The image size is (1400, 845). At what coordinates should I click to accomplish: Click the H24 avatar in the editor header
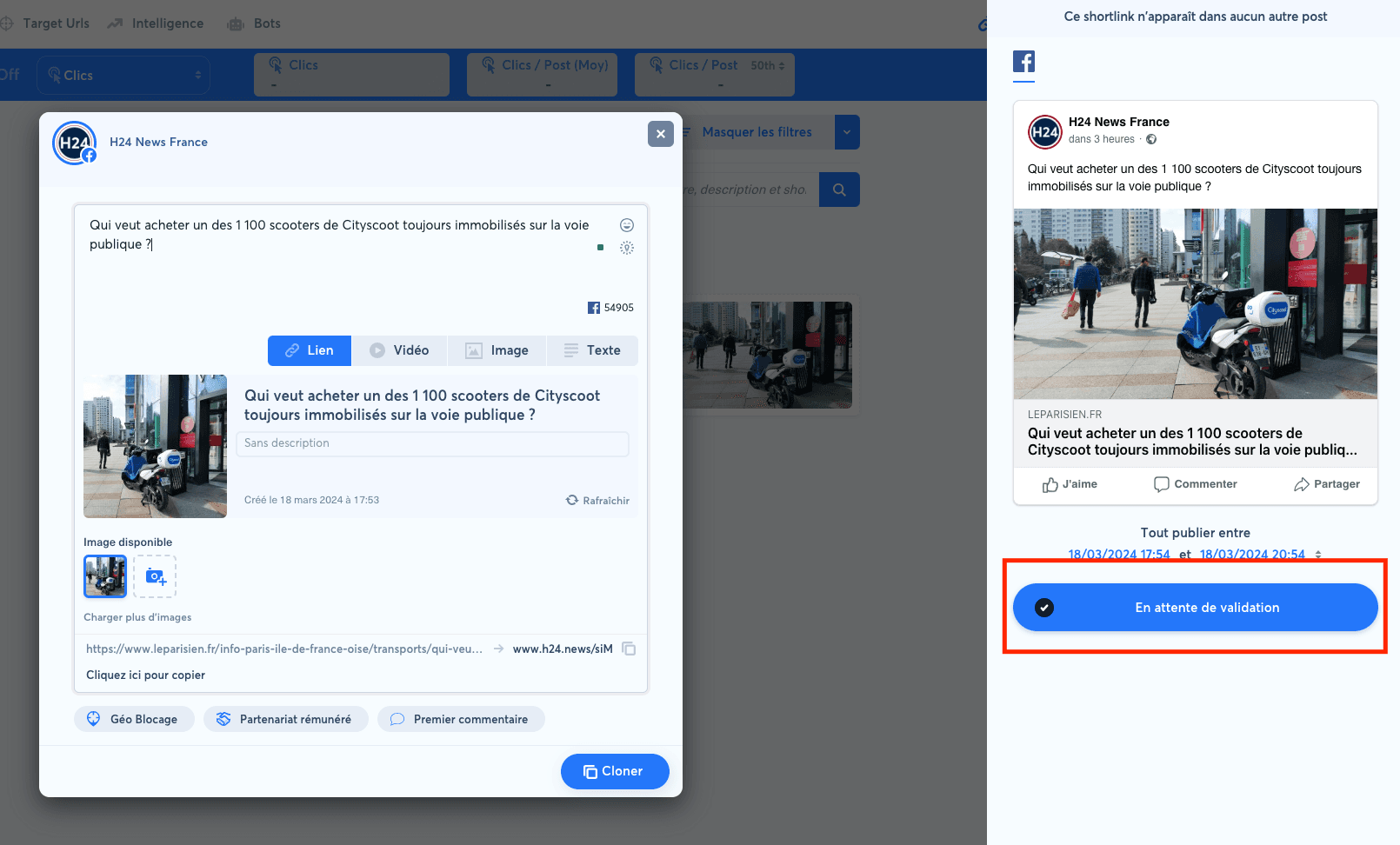[75, 143]
